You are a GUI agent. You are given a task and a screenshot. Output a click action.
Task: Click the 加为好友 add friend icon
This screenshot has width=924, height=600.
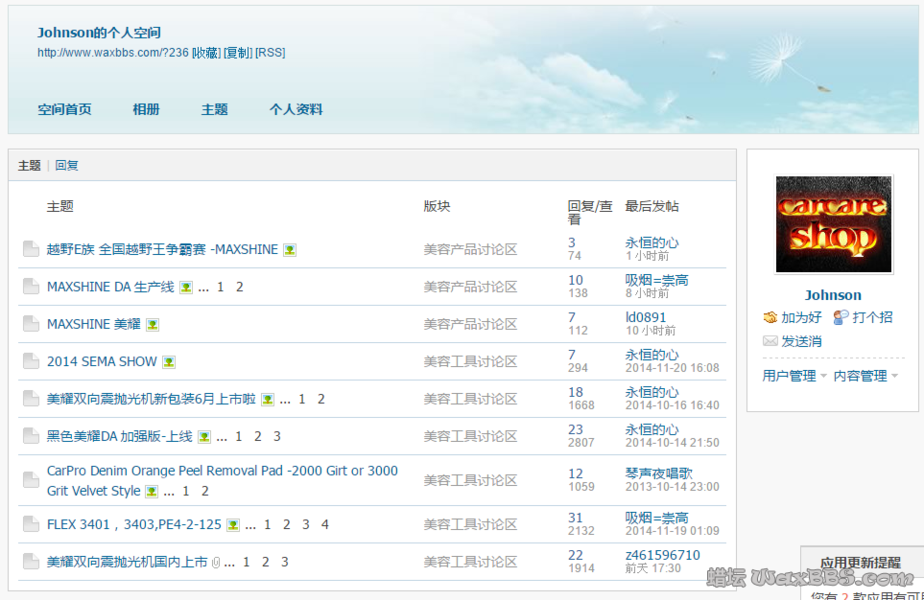770,317
